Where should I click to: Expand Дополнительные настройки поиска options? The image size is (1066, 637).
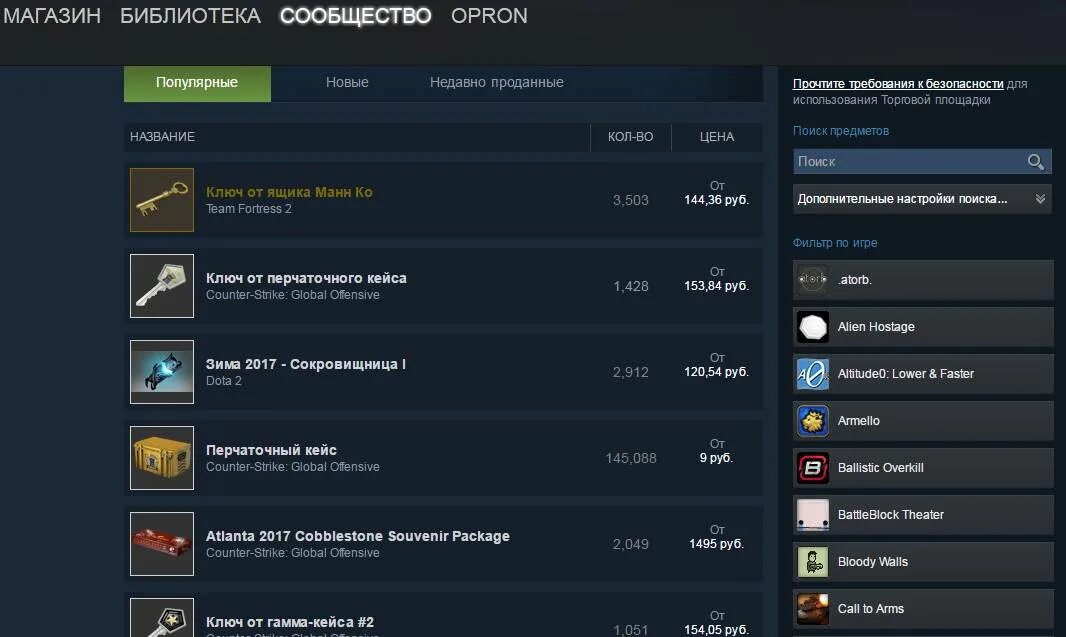[x=922, y=199]
